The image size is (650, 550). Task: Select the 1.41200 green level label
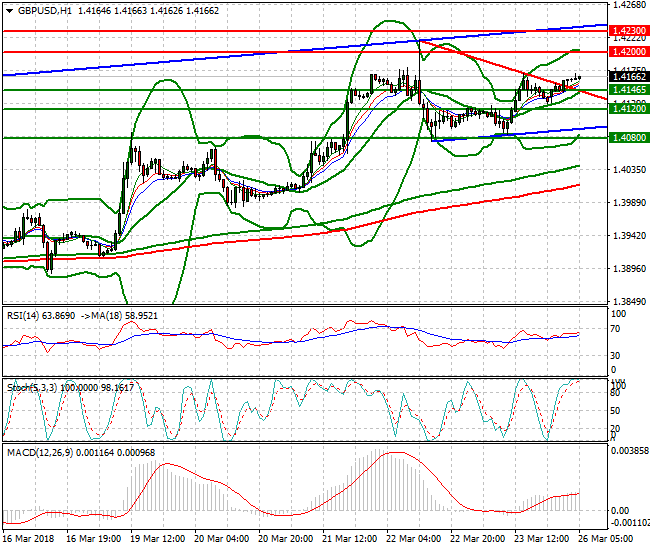[x=629, y=109]
